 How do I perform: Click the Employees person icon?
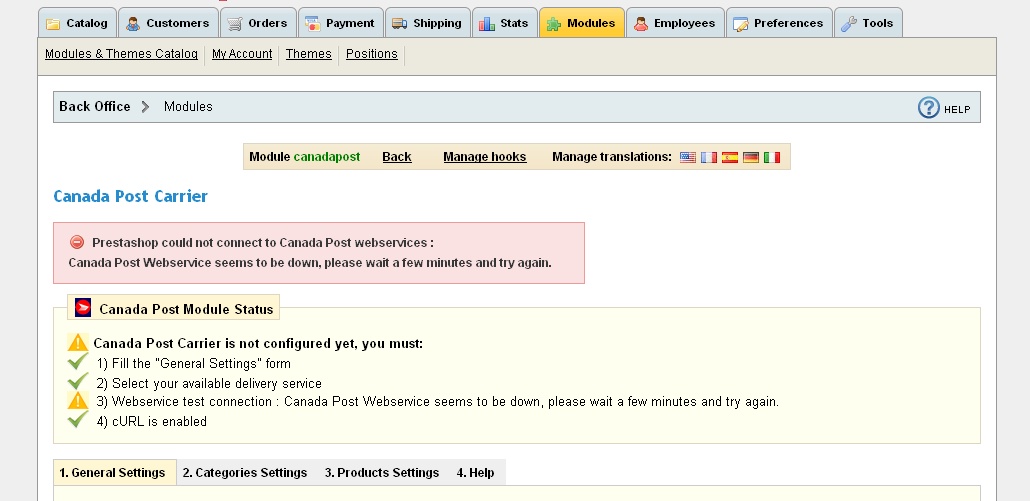tap(640, 24)
